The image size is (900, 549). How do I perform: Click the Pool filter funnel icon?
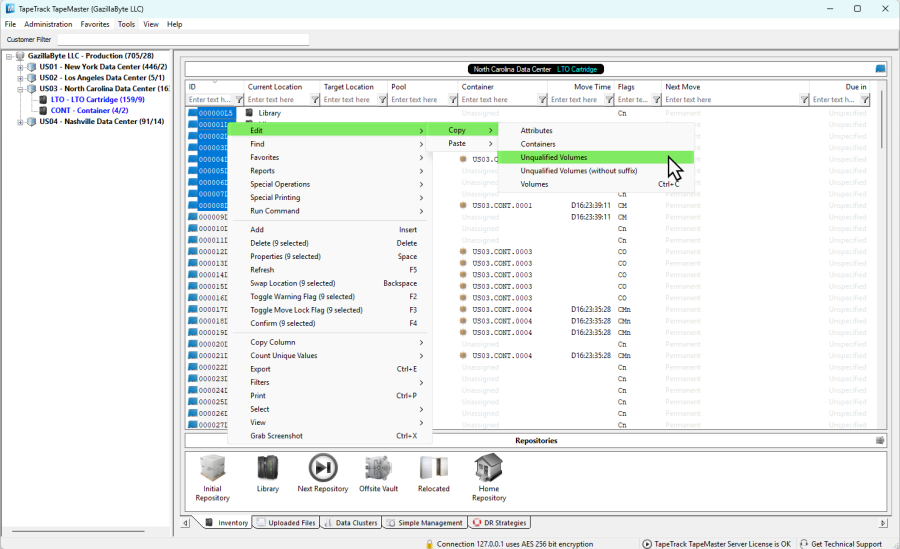(453, 99)
